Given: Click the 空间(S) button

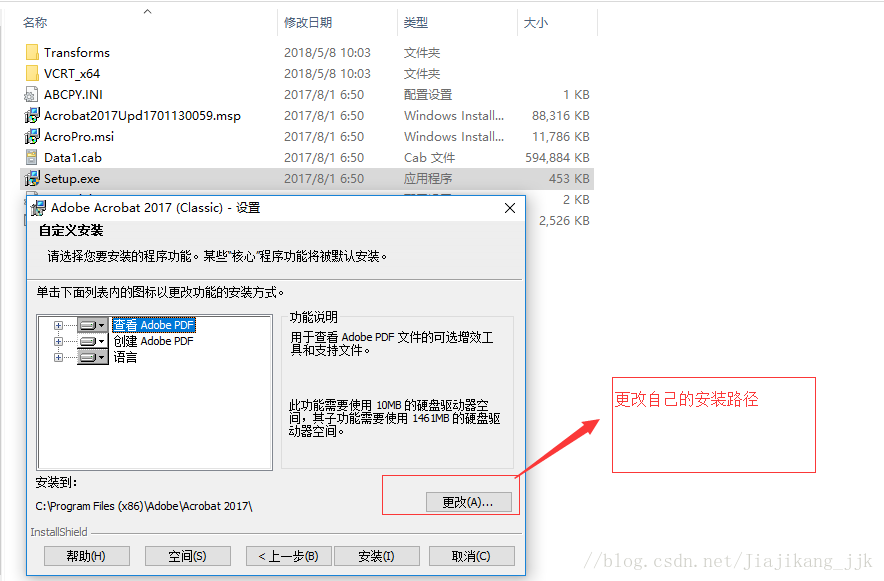Looking at the screenshot, I should tap(187, 556).
